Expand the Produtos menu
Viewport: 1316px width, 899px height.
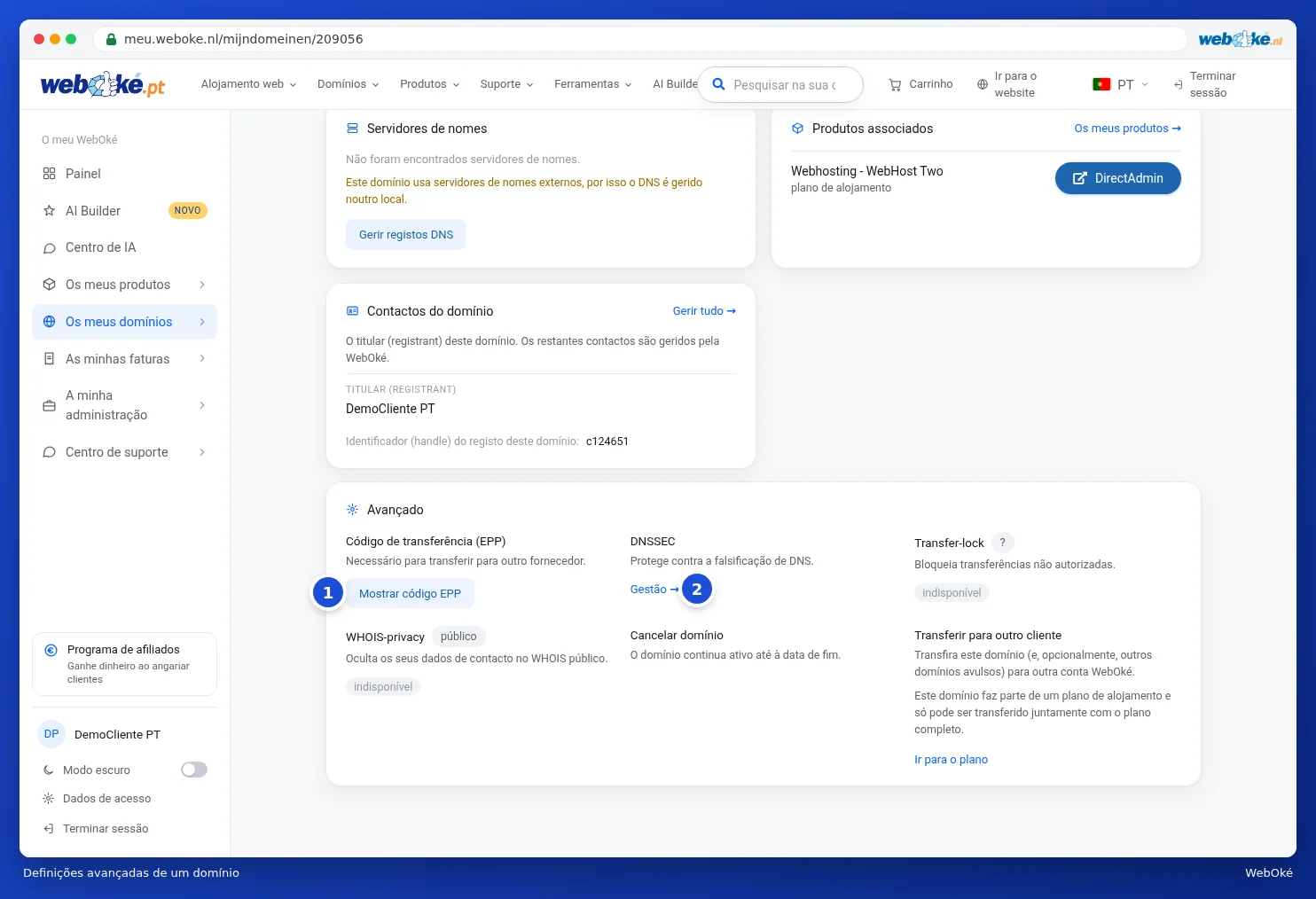[430, 84]
